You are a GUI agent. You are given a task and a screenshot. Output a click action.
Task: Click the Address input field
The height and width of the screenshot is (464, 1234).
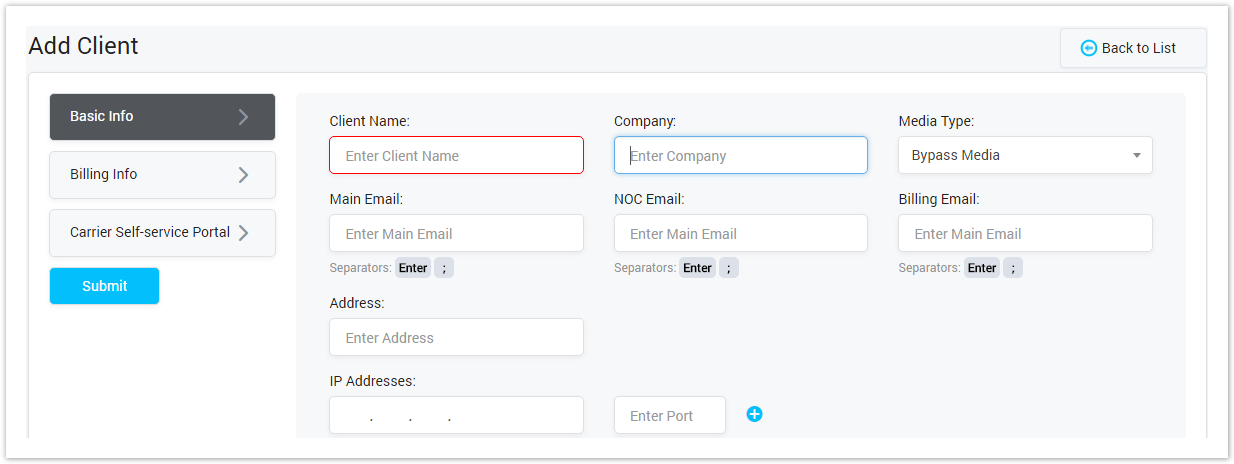click(x=456, y=338)
